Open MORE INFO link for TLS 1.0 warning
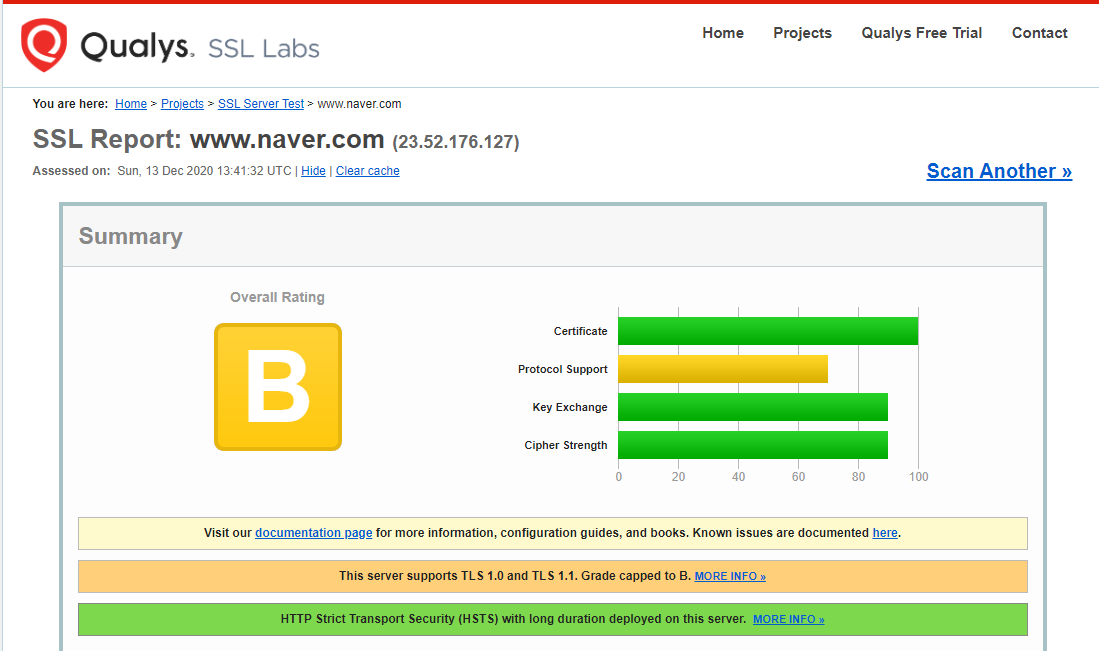The image size is (1099, 651). (x=730, y=576)
